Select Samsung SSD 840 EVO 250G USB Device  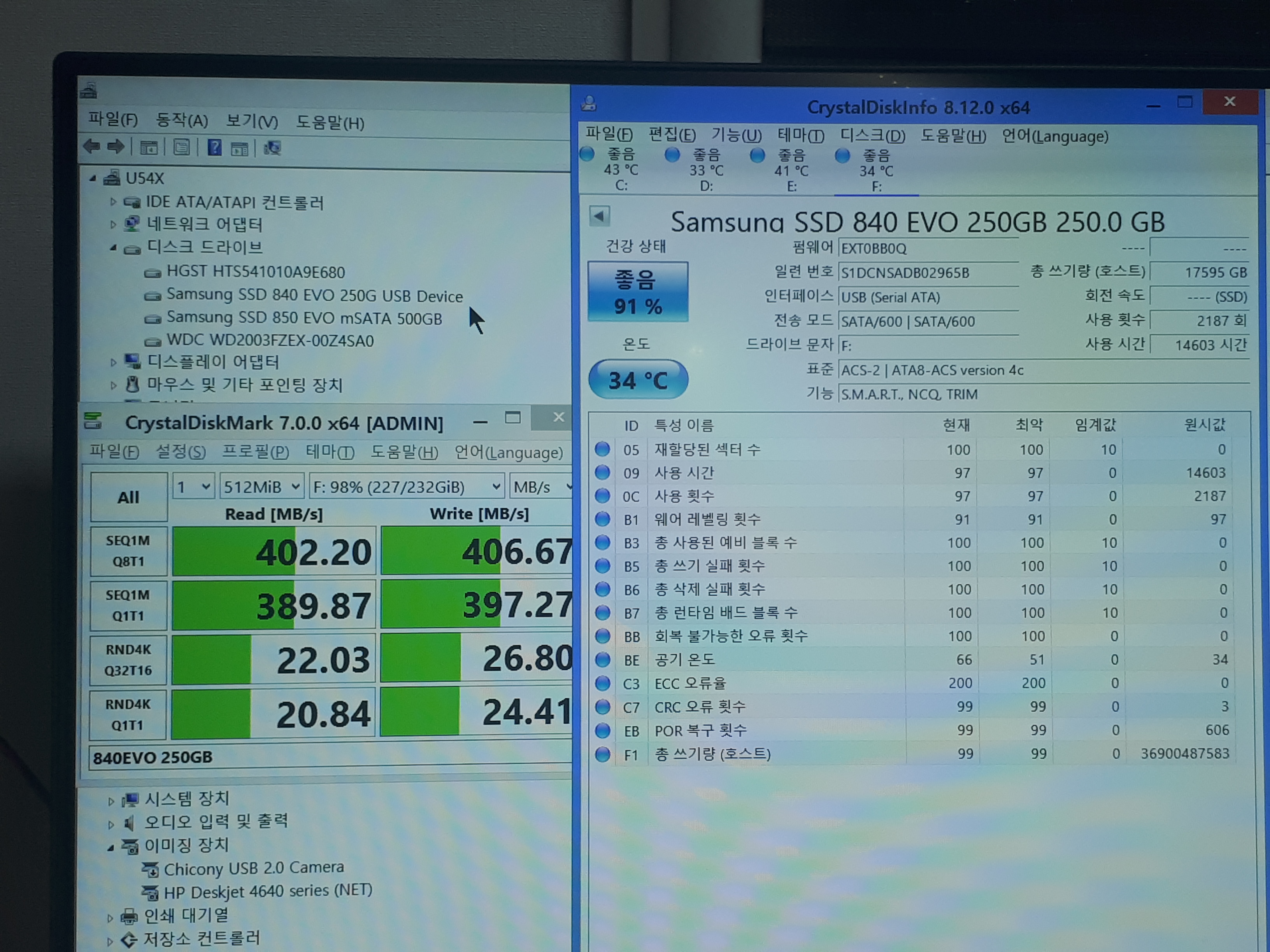[x=314, y=296]
